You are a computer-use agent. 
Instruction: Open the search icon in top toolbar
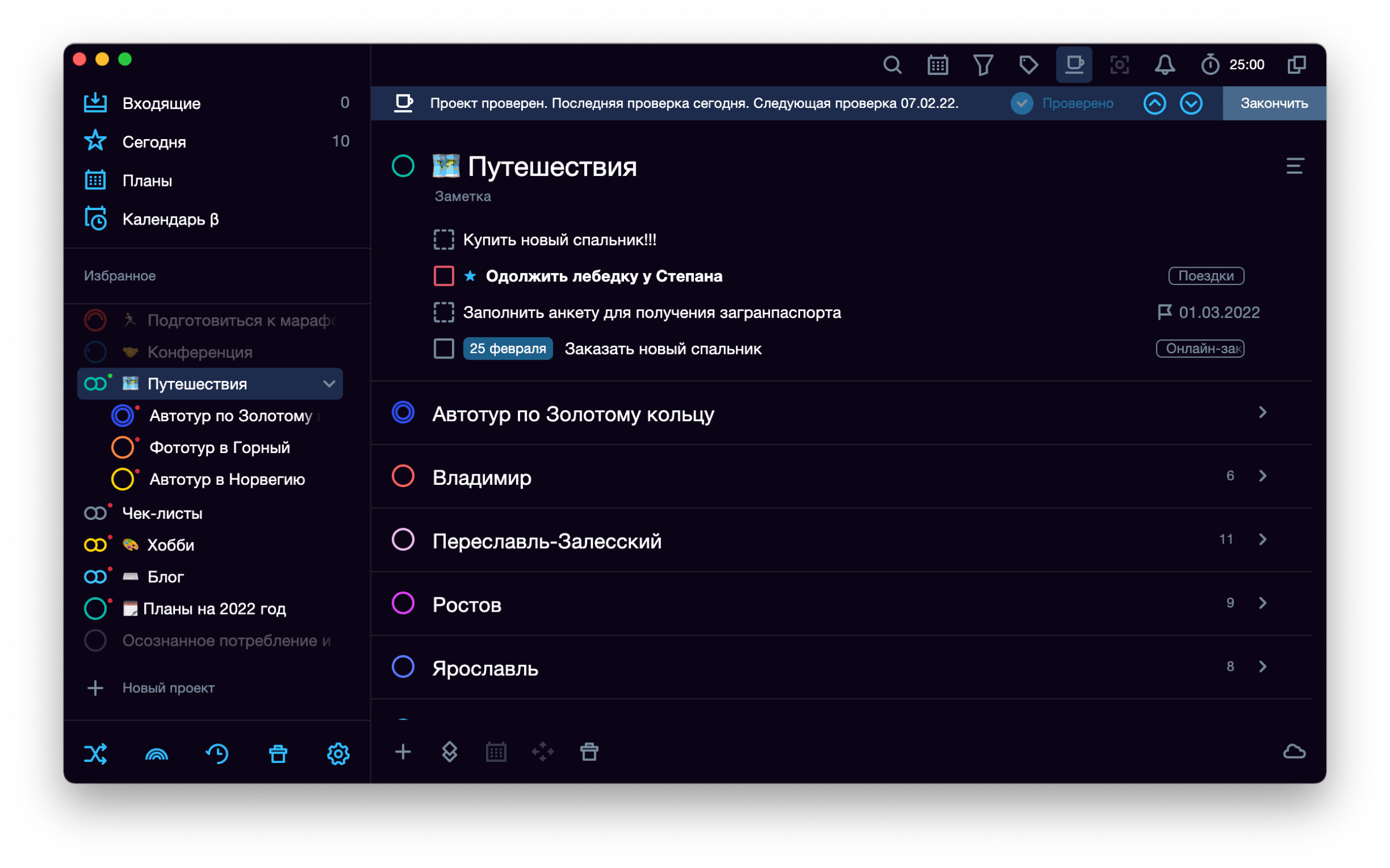tap(892, 65)
